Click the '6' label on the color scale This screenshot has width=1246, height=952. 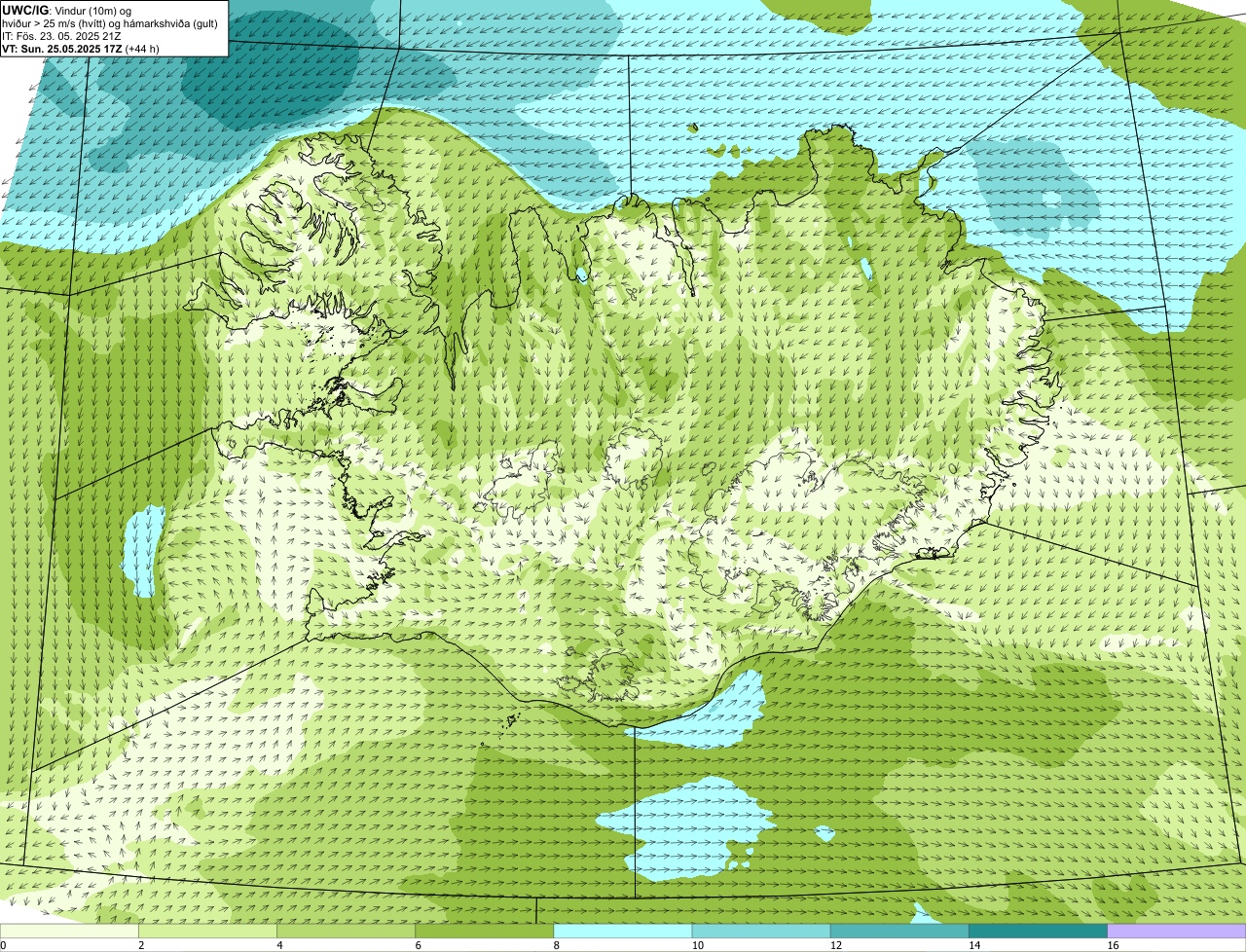(x=418, y=945)
